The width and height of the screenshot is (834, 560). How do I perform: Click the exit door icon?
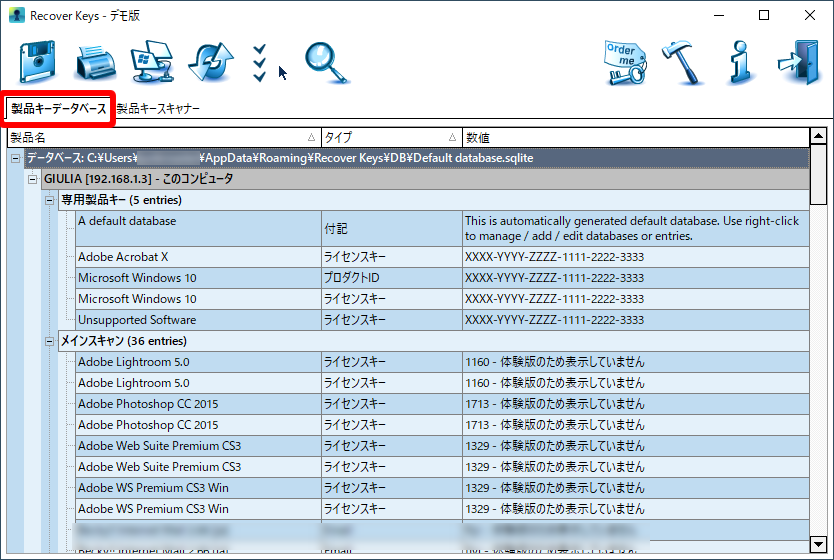tap(798, 62)
